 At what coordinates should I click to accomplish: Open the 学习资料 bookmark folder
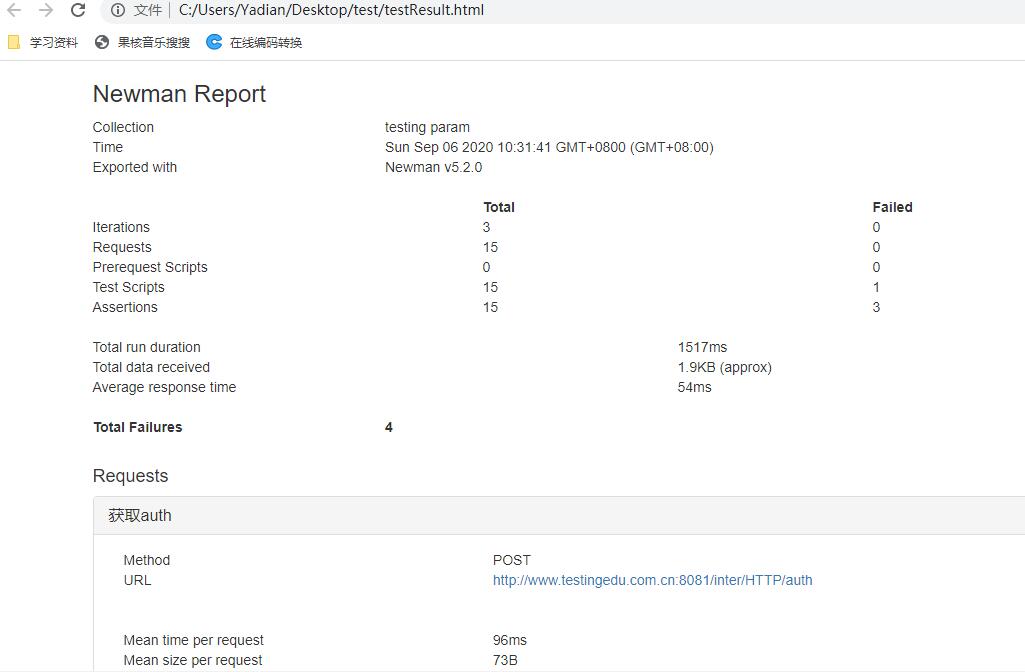(x=43, y=42)
